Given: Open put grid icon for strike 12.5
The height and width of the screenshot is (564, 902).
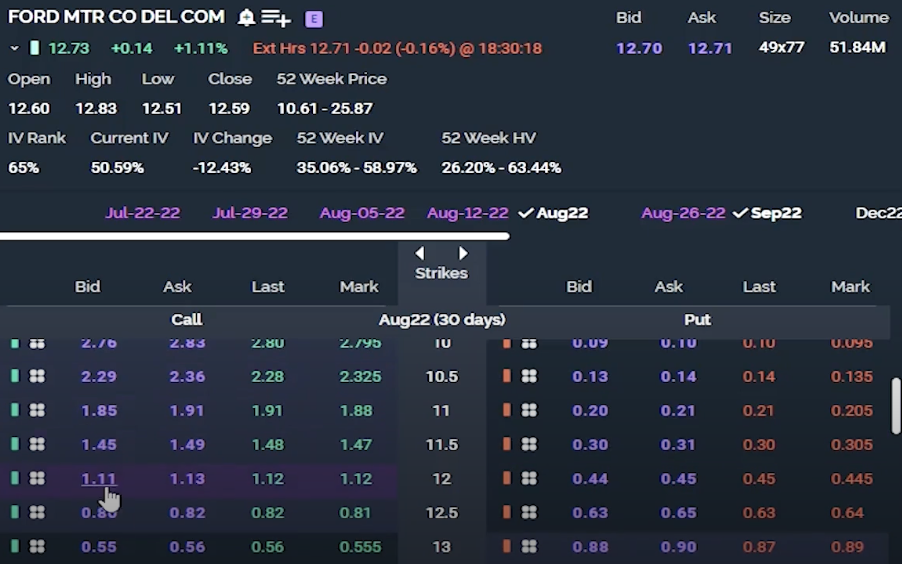Looking at the screenshot, I should (529, 512).
